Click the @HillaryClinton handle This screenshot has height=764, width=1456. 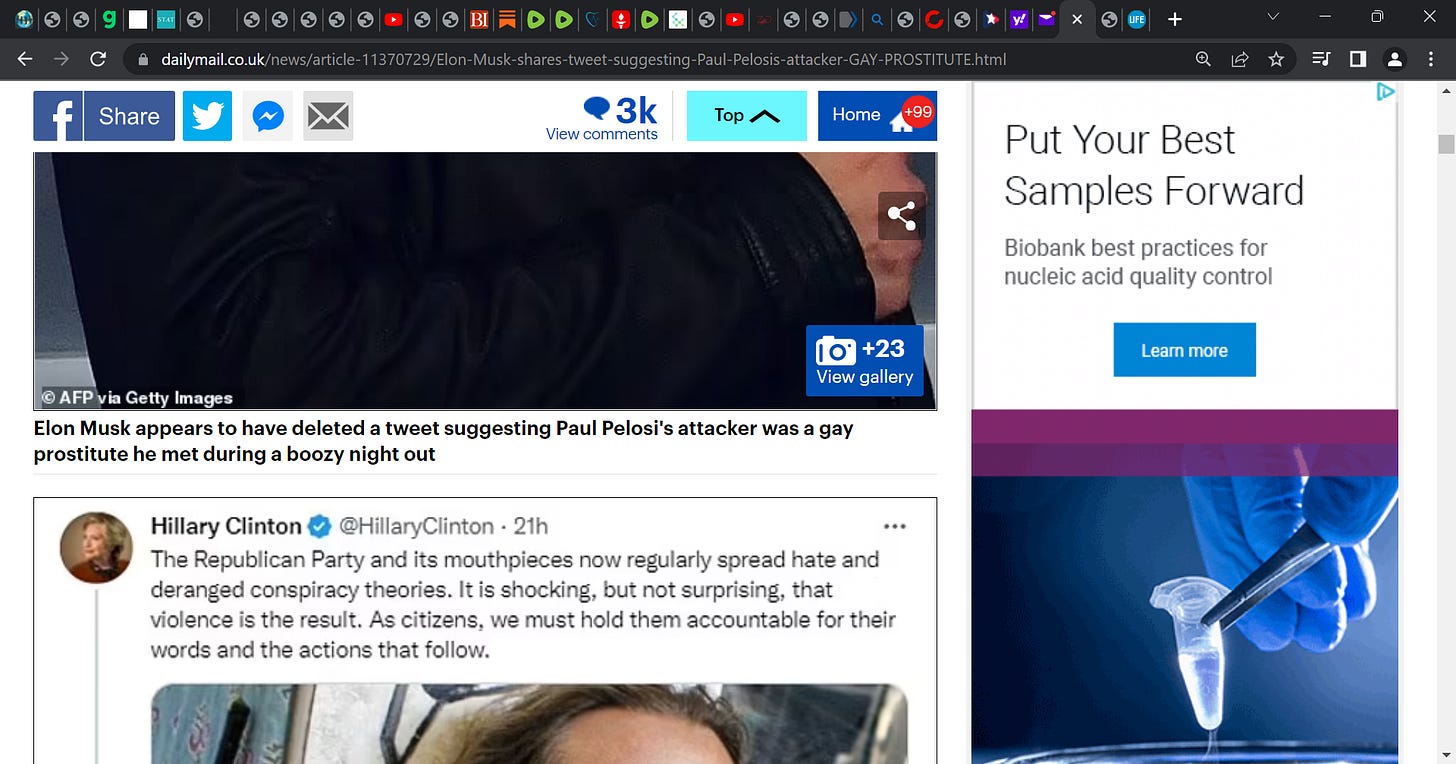416,526
